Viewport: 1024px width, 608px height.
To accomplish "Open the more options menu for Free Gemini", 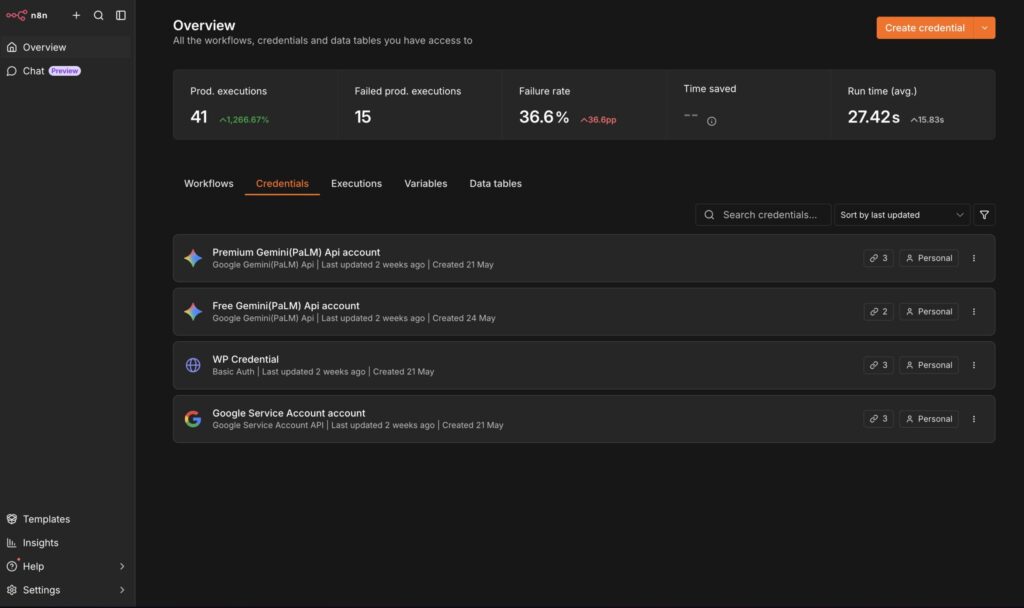I will click(x=974, y=312).
